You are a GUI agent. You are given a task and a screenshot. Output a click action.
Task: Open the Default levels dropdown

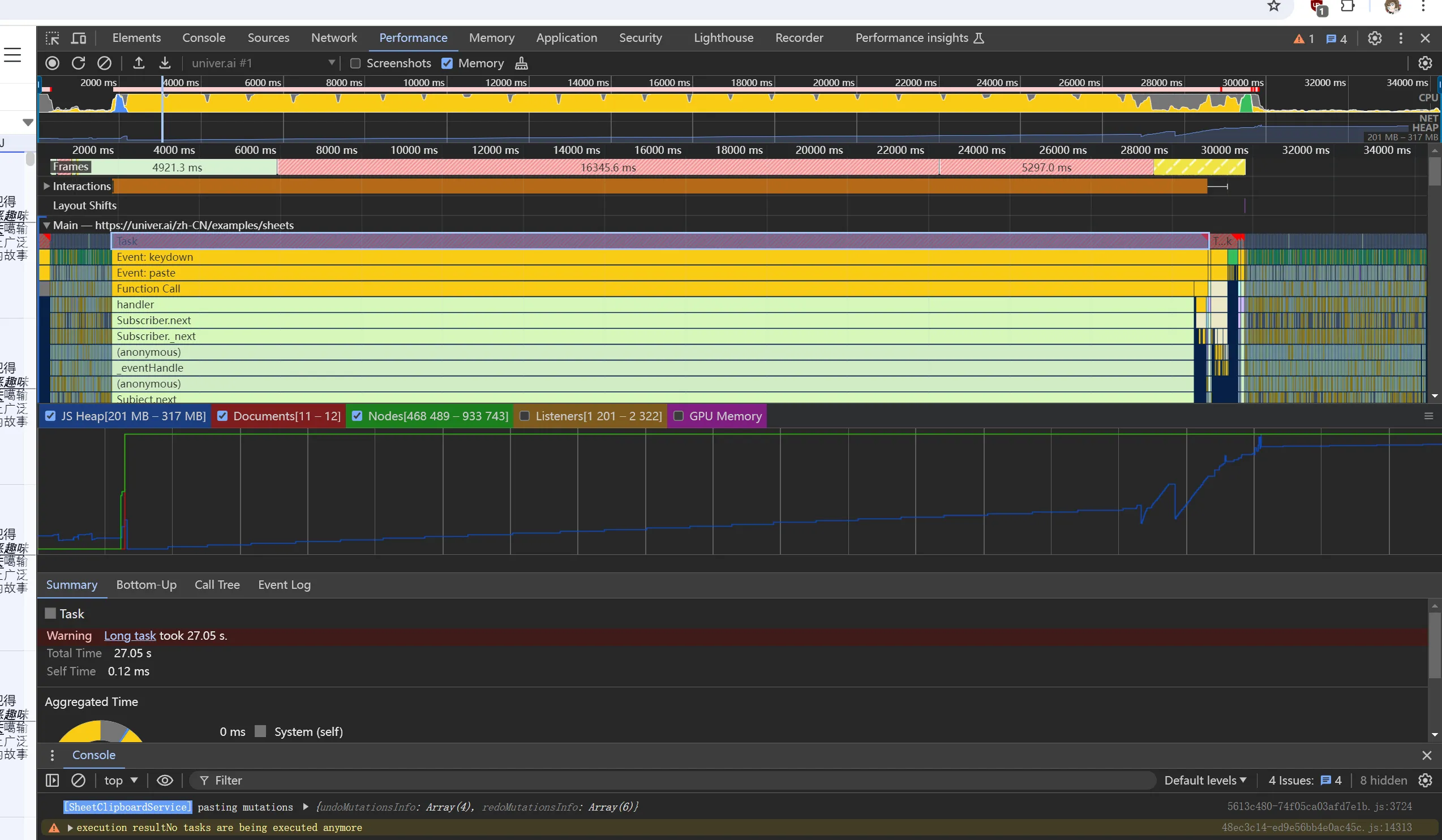(1204, 781)
